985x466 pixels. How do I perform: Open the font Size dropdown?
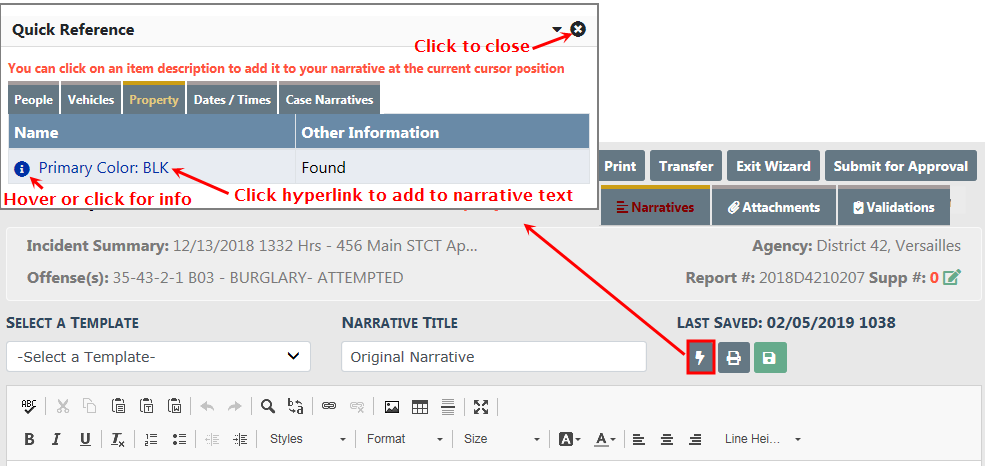501,439
